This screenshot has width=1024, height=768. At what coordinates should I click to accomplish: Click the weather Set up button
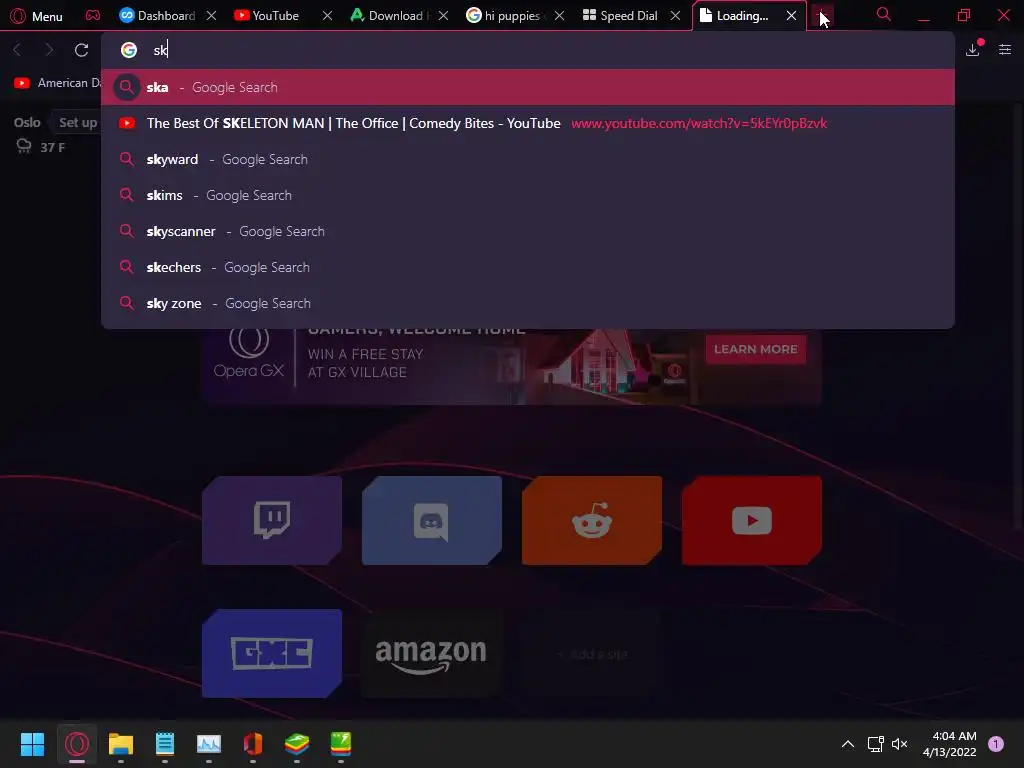click(x=78, y=122)
